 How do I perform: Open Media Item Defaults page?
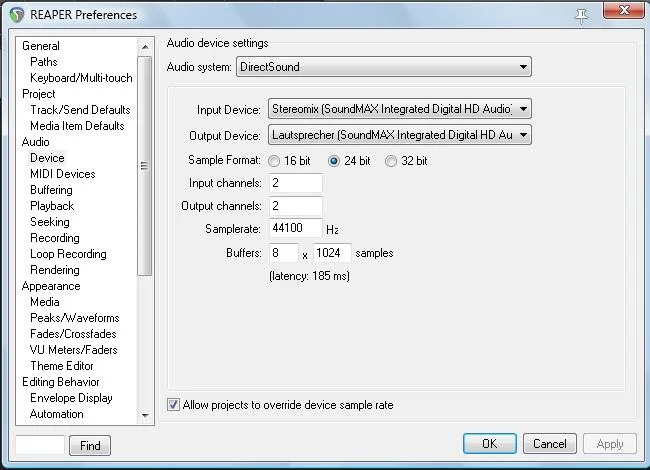[77, 126]
